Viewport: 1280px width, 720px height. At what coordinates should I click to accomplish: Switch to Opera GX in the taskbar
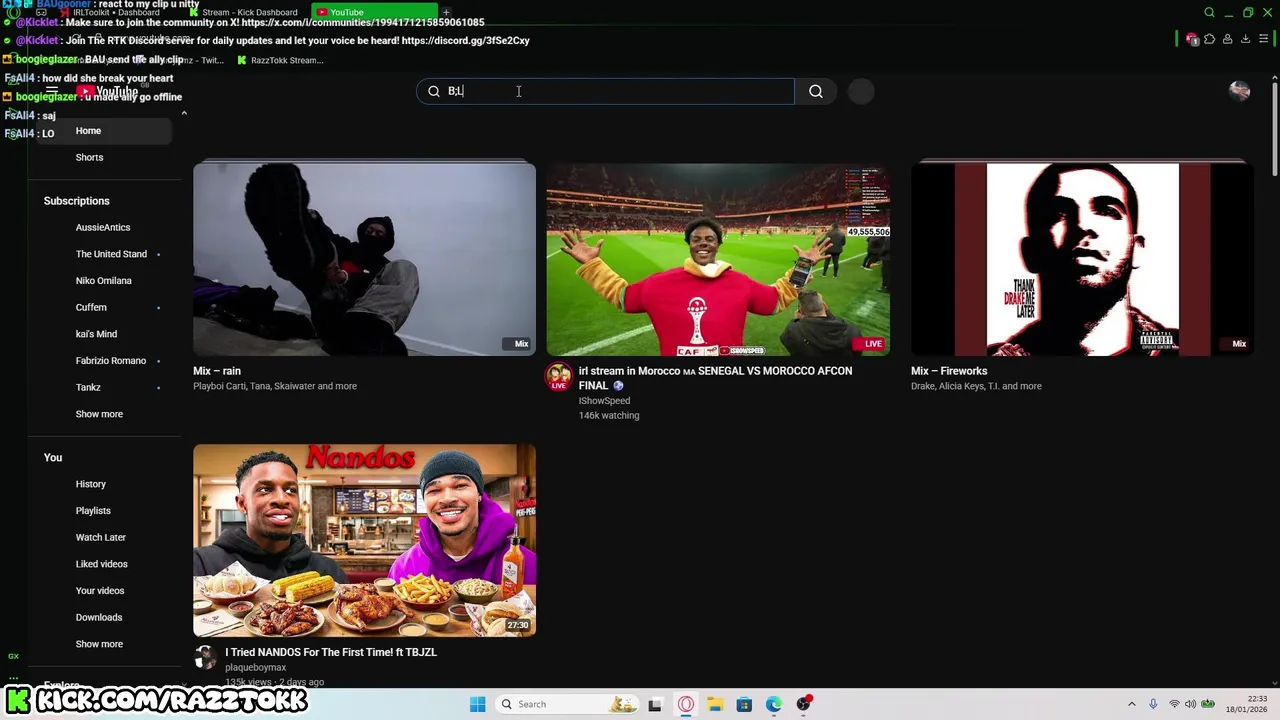(x=686, y=704)
